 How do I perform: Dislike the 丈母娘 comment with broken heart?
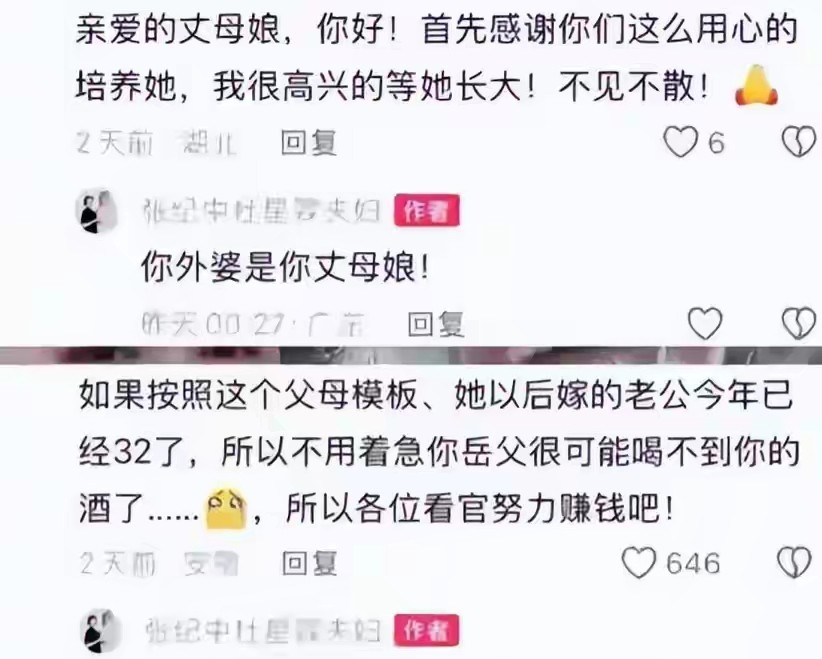click(x=799, y=142)
